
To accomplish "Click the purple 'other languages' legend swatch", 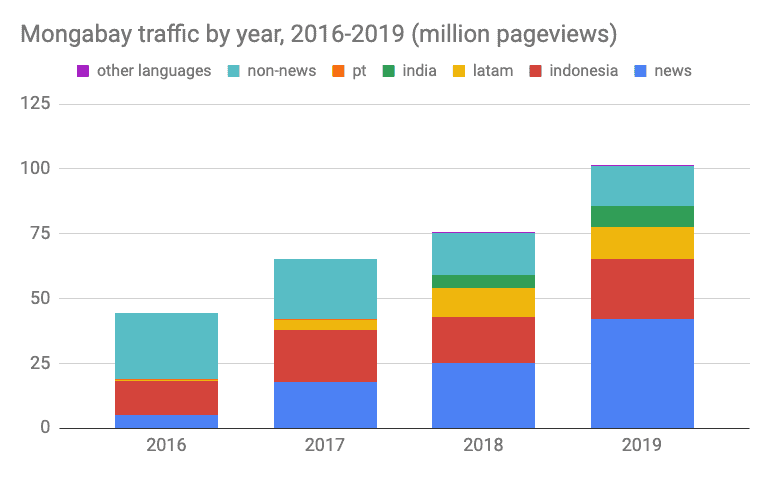I will [x=83, y=71].
